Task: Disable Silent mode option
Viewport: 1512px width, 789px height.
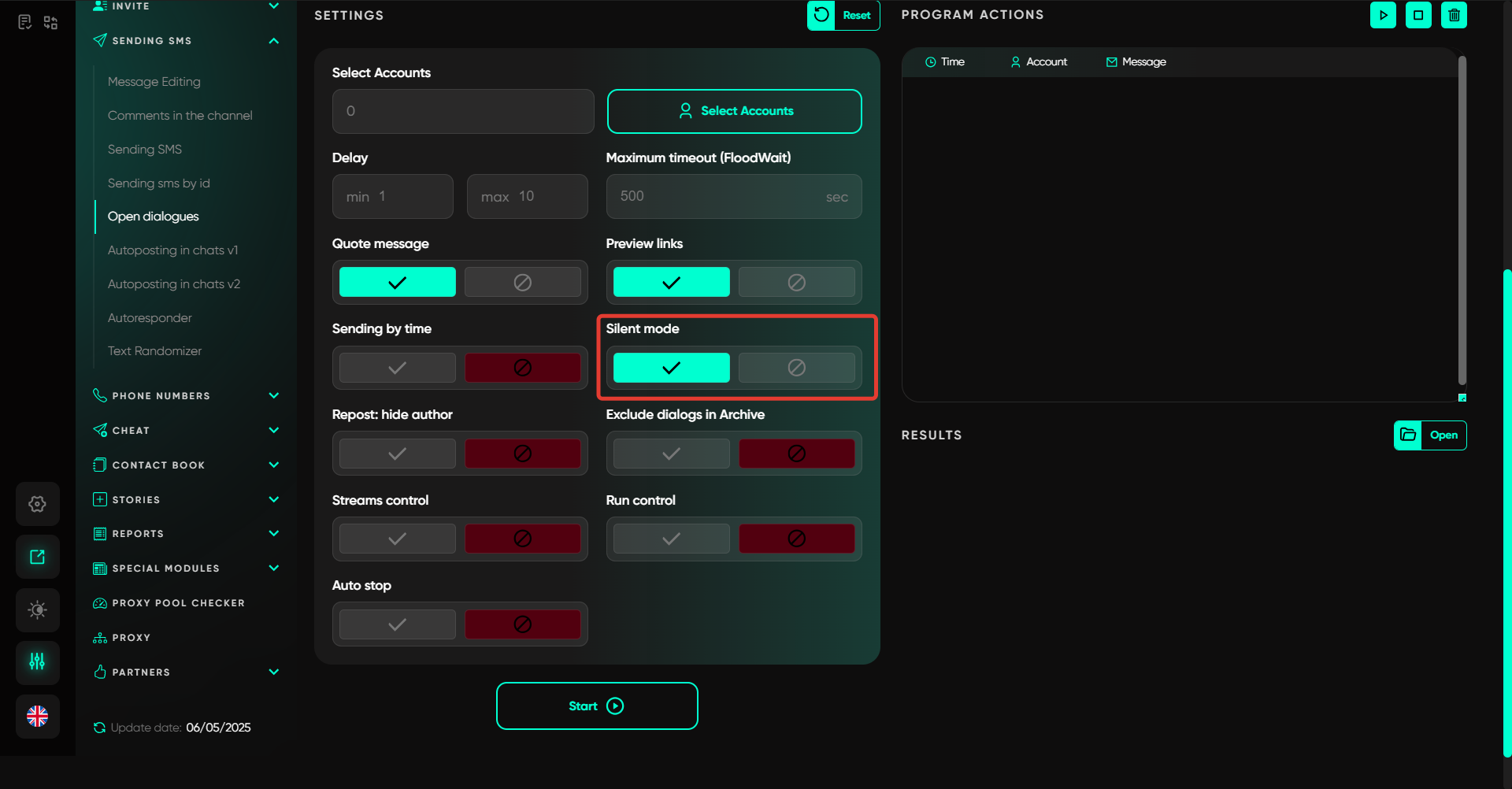Action: 796,368
